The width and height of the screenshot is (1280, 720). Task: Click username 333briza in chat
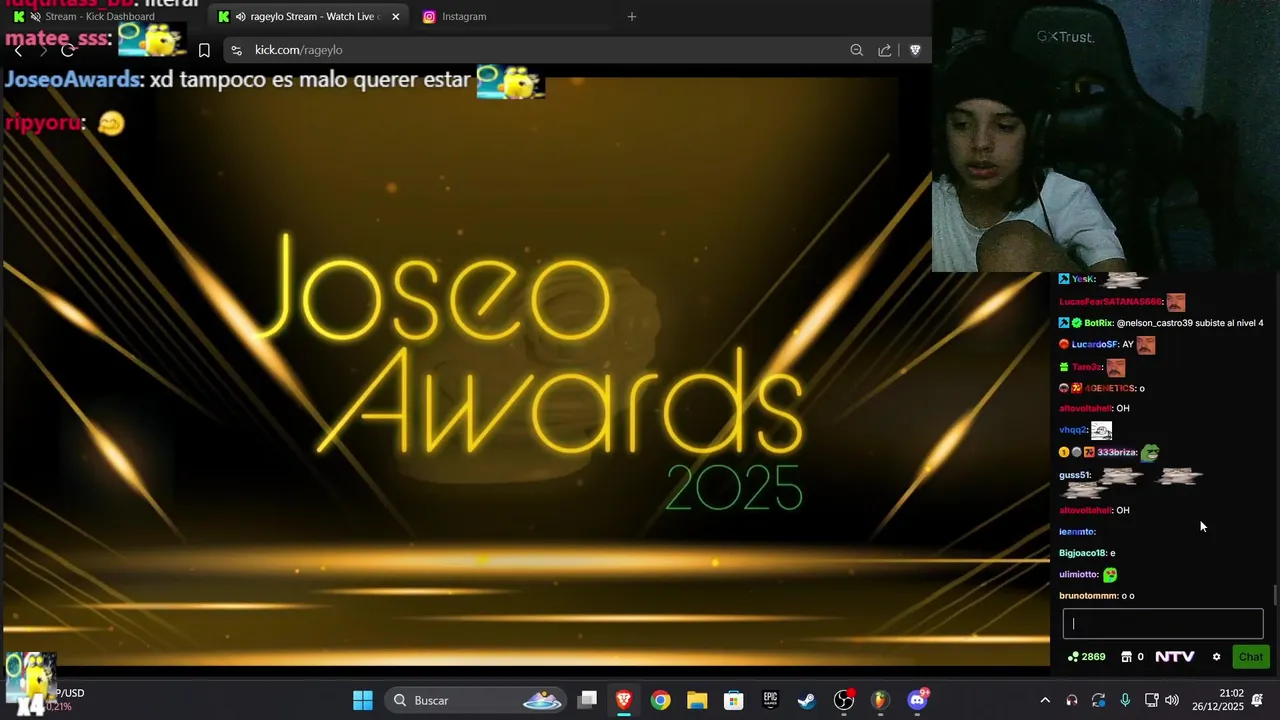(x=1116, y=452)
